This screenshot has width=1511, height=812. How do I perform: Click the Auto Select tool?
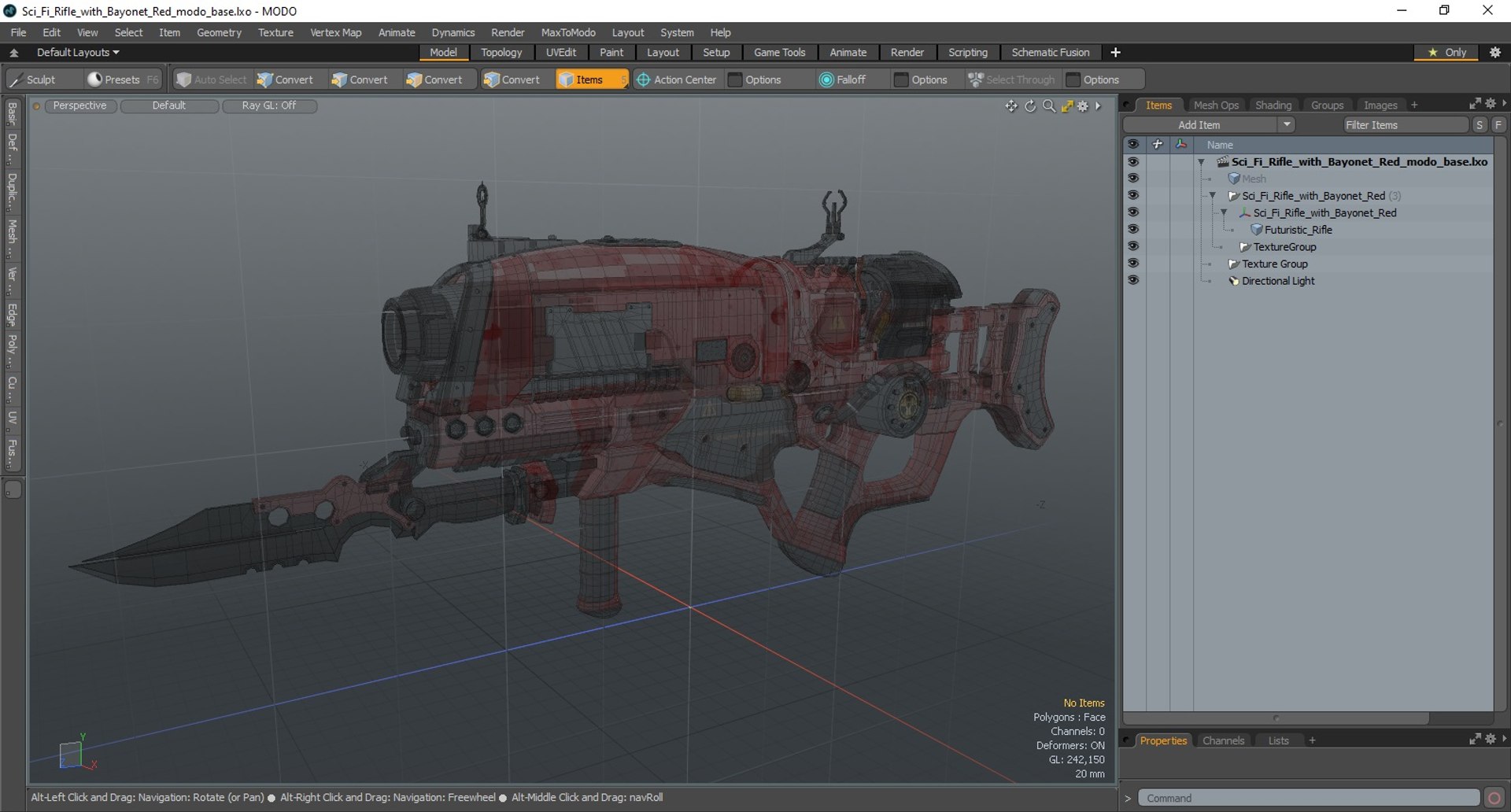[x=212, y=79]
